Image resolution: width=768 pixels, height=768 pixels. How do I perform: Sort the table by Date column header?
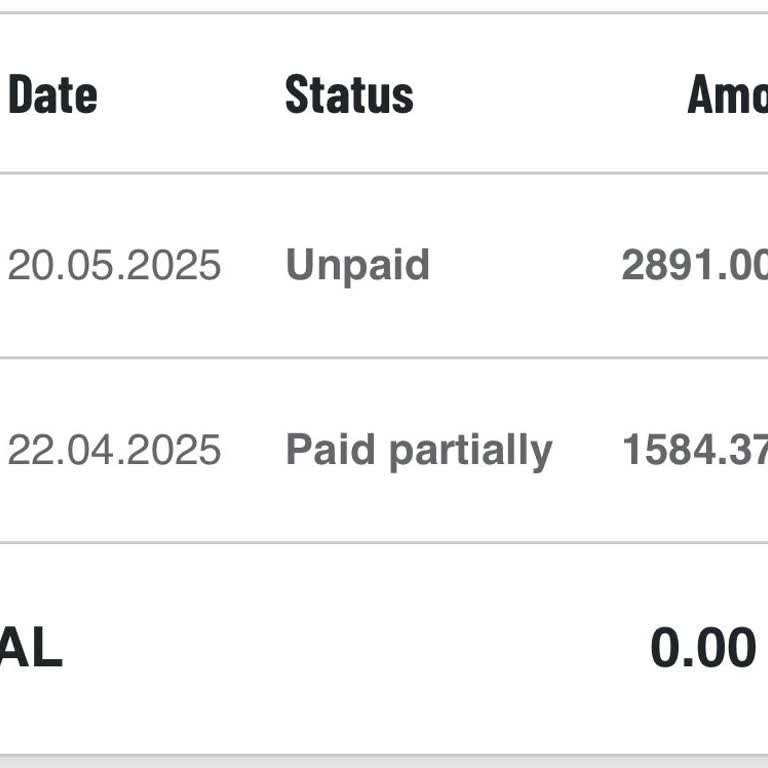click(x=52, y=95)
